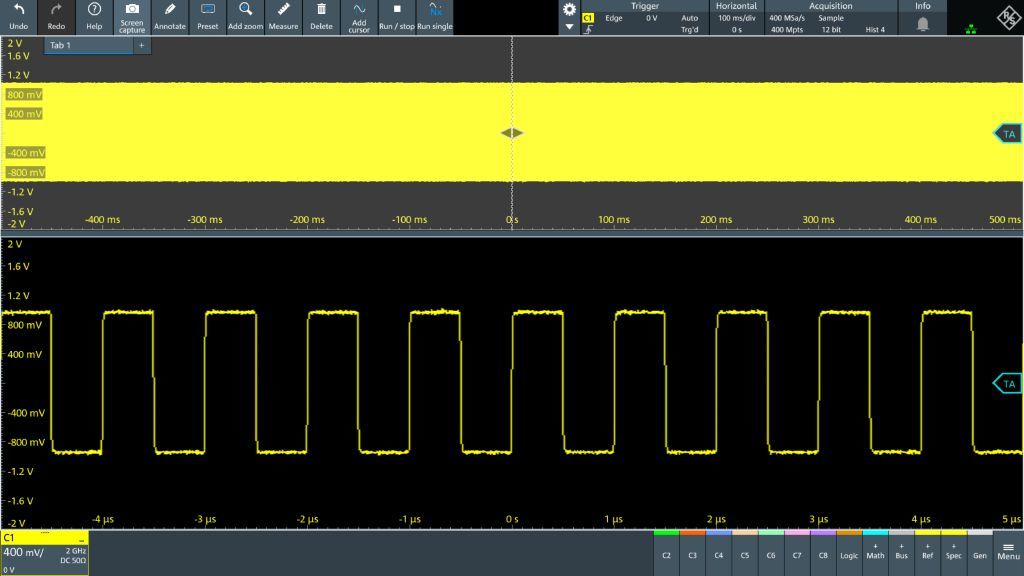
Task: Enable channel C6
Action: tap(771, 552)
